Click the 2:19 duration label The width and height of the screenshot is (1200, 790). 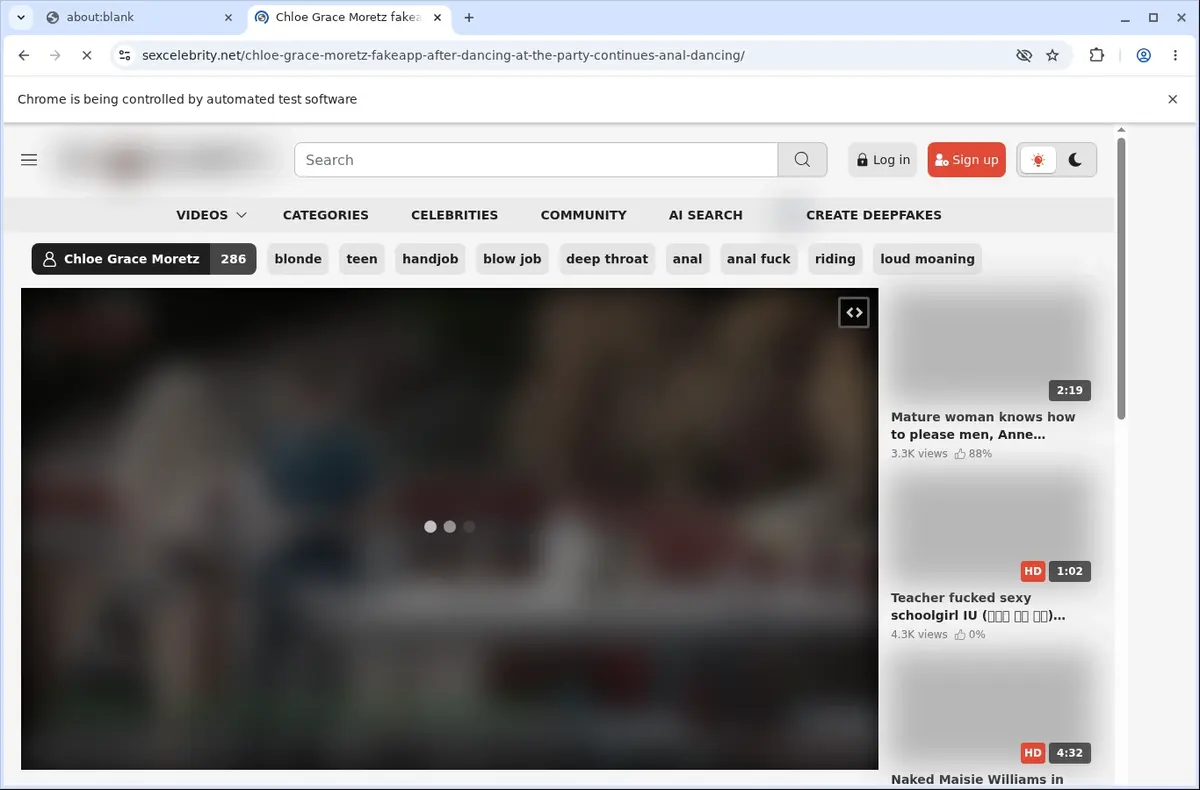point(1070,390)
